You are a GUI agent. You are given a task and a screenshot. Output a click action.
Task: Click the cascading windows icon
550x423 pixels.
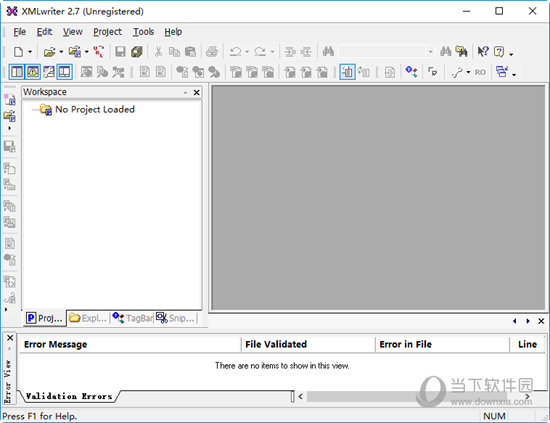point(502,72)
